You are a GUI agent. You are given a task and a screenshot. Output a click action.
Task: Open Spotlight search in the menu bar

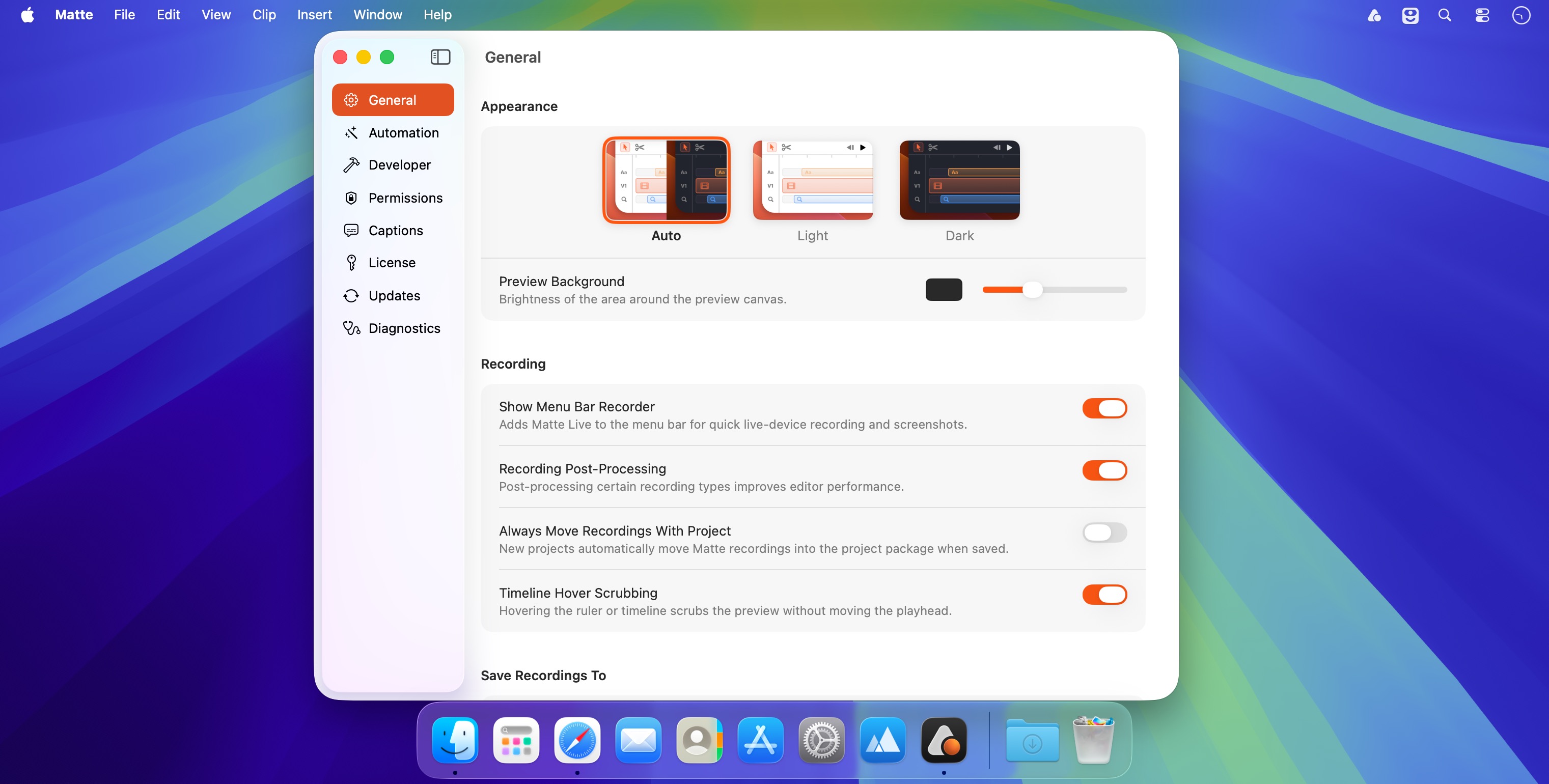[x=1445, y=15]
